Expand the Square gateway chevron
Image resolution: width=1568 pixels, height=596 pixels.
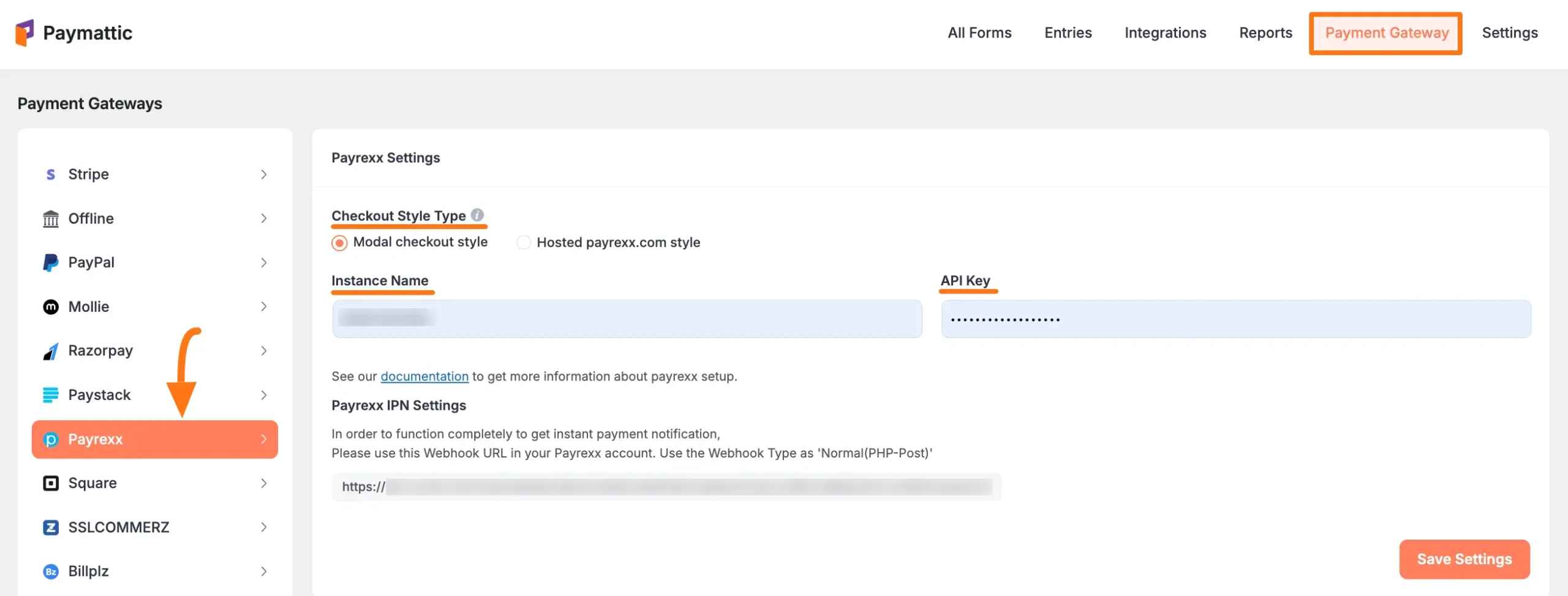(x=263, y=483)
